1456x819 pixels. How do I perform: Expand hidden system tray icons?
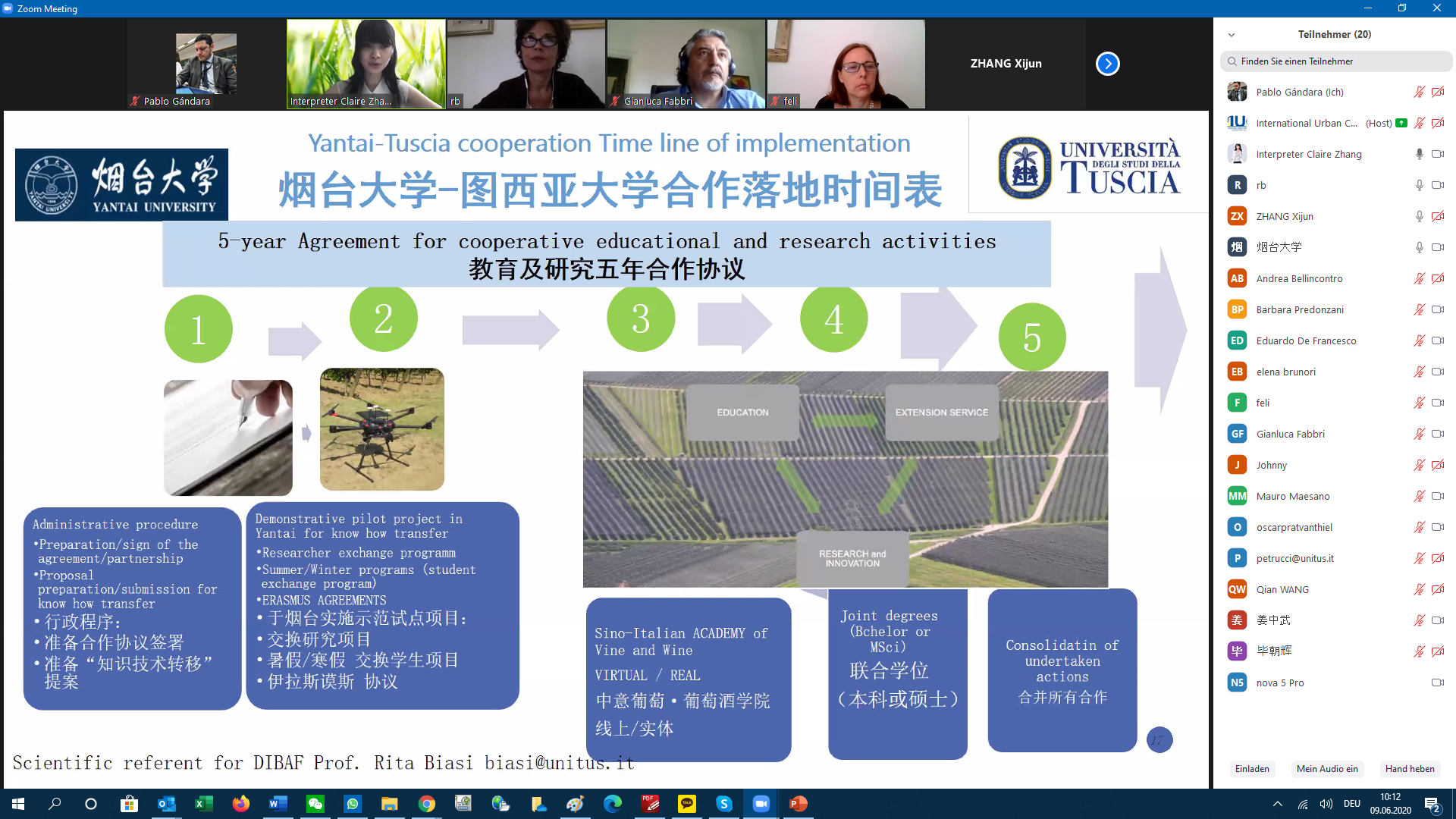coord(1277,804)
